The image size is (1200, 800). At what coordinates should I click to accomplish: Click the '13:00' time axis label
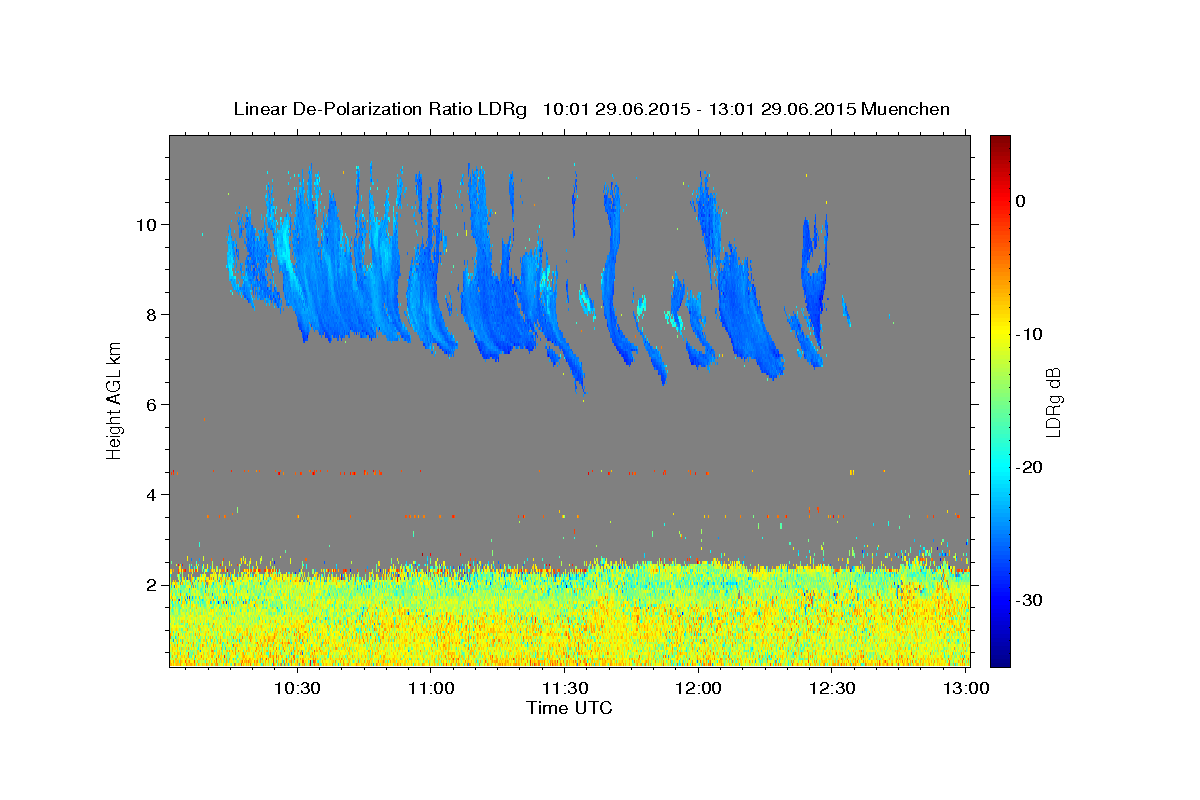[966, 688]
